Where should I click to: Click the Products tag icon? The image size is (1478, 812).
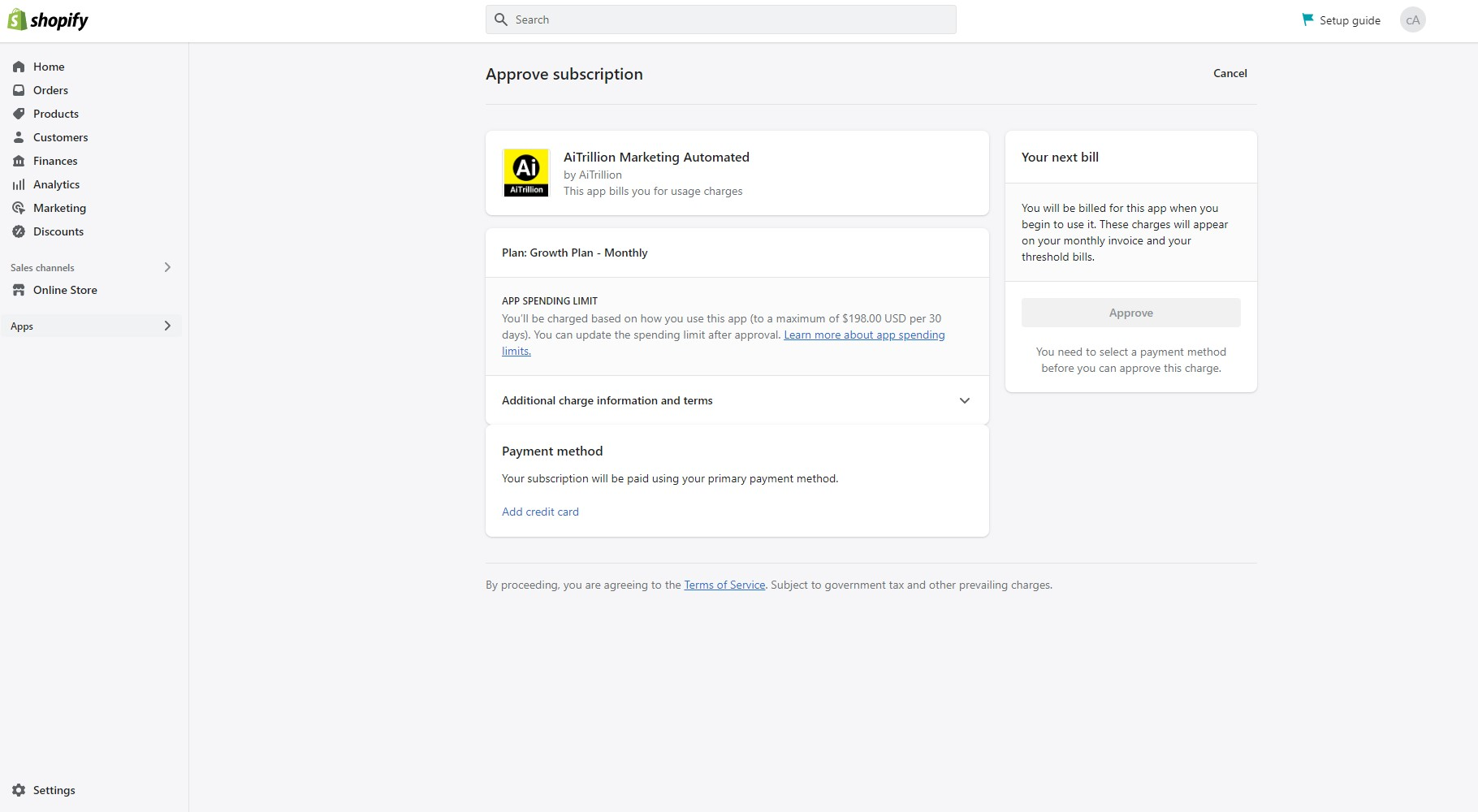[19, 114]
